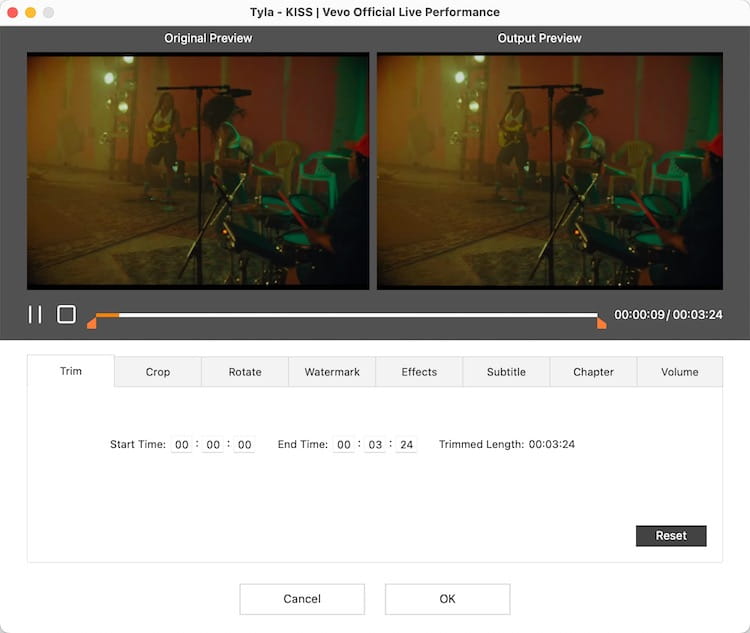Minimize the window with the yellow button

31,12
